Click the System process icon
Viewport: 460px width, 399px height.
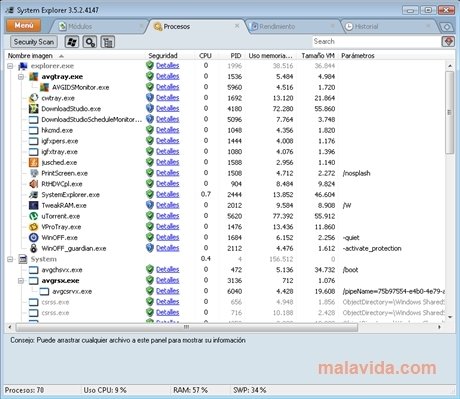23,259
